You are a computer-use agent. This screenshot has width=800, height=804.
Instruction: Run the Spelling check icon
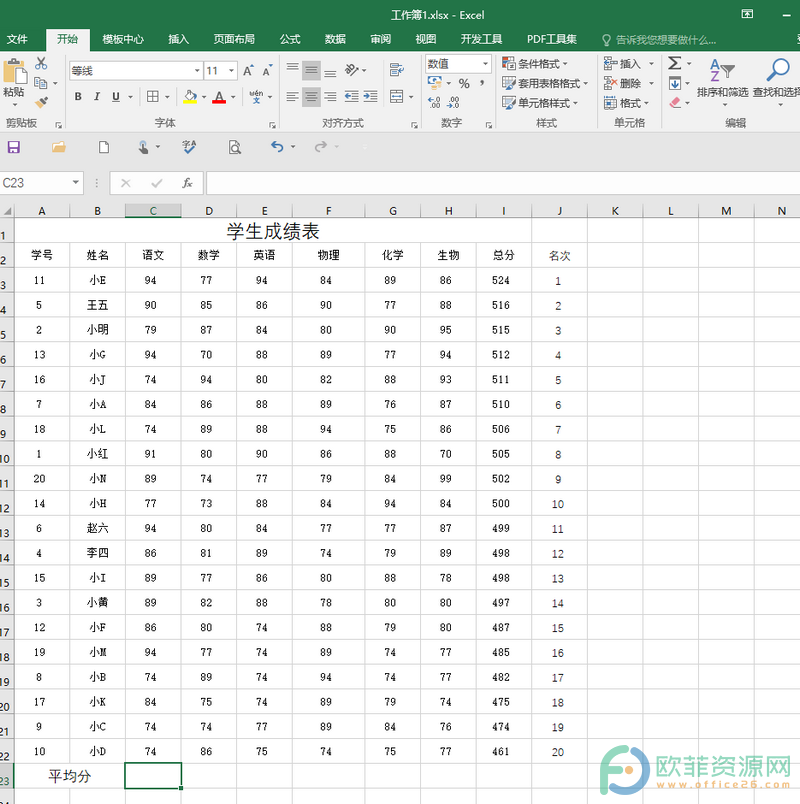pyautogui.click(x=189, y=147)
